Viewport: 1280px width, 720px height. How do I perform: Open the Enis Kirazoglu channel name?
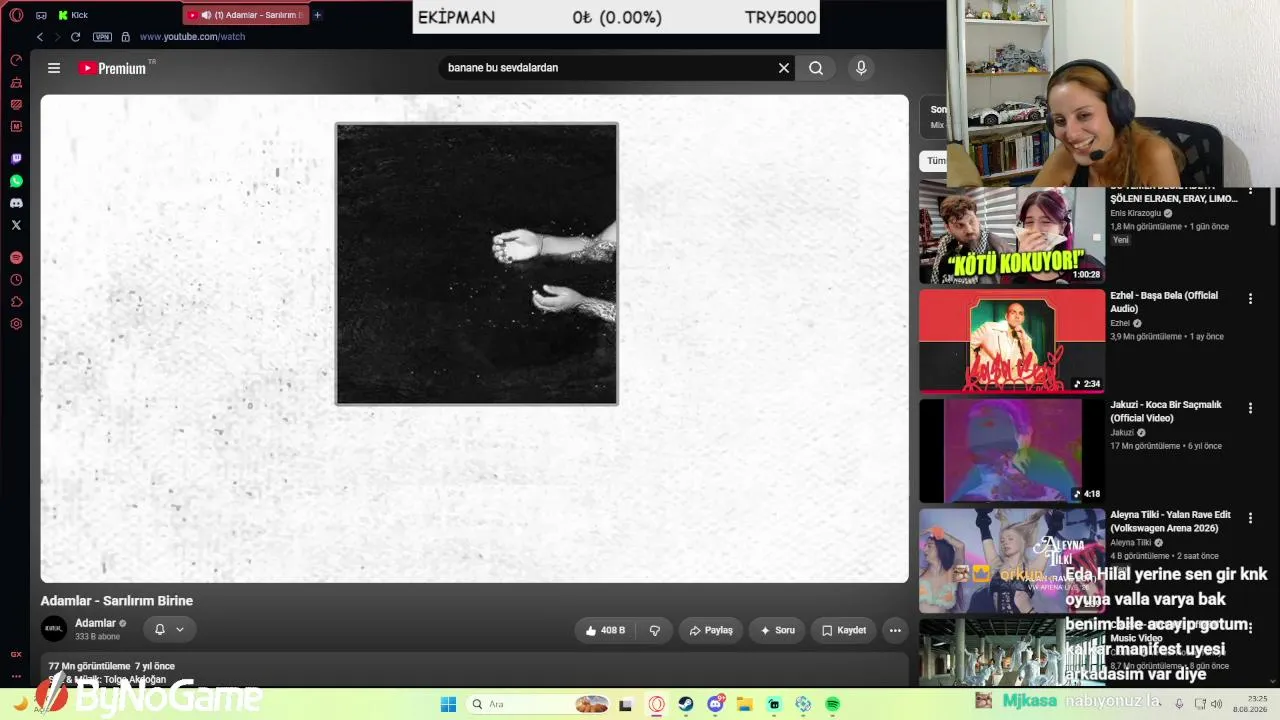[1135, 213]
